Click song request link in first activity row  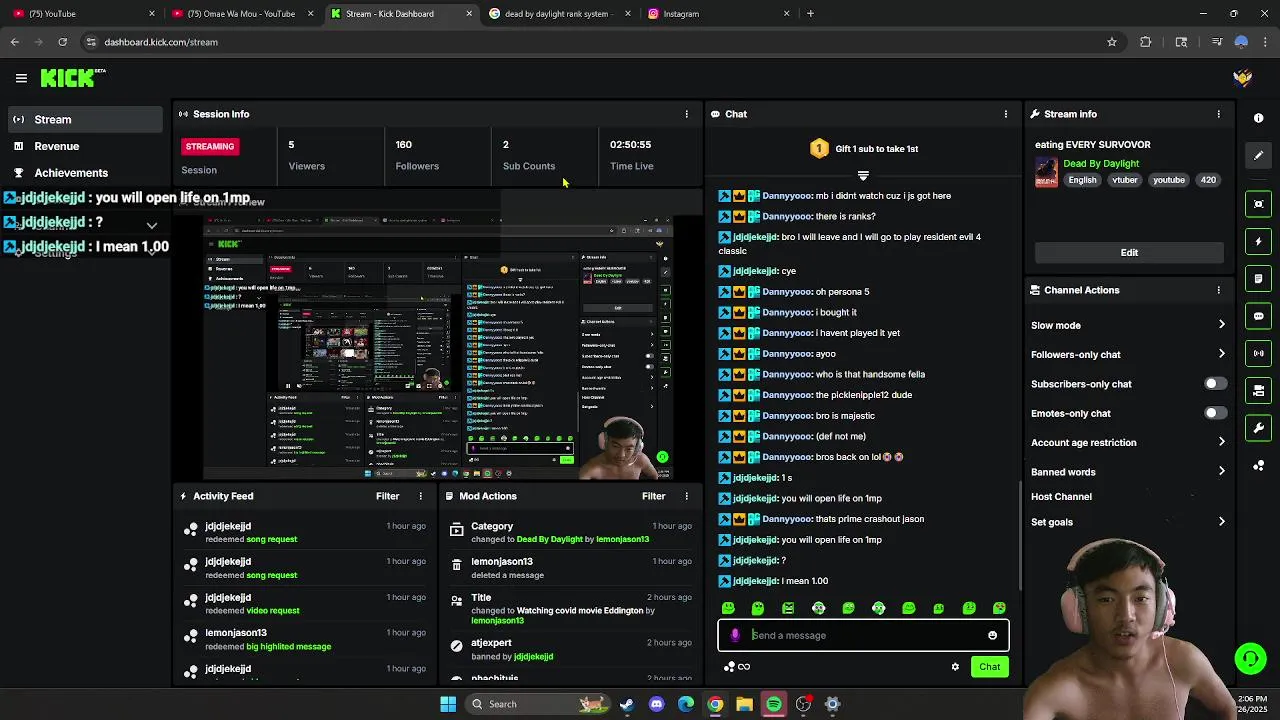coord(271,539)
